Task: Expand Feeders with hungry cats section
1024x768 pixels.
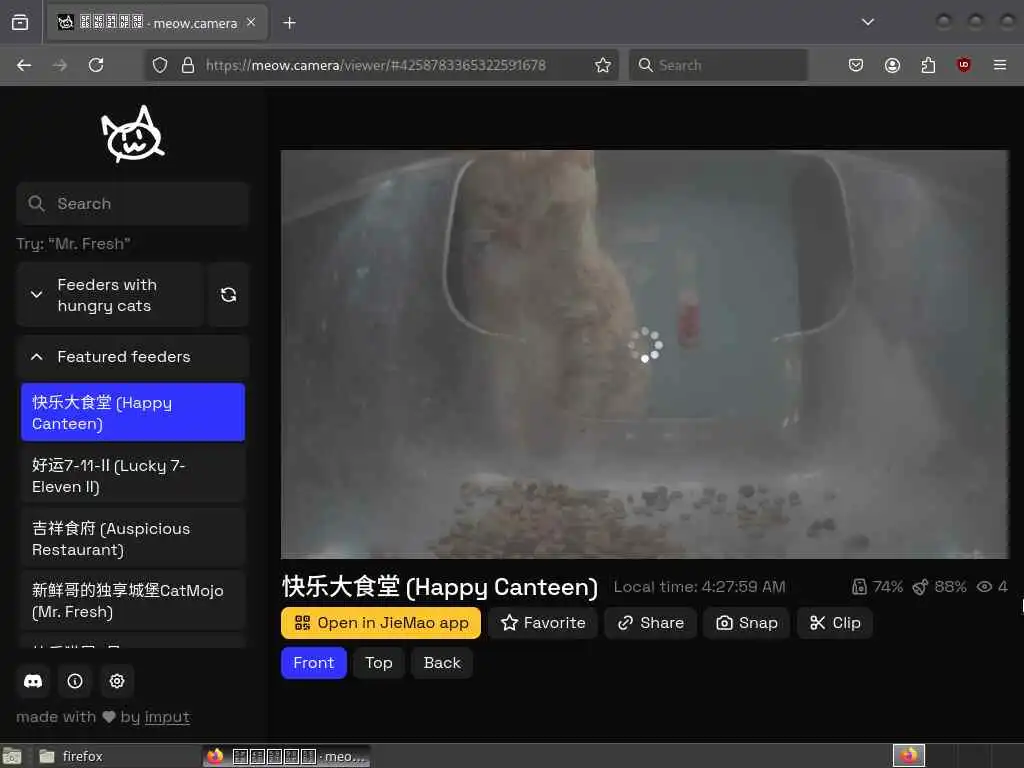Action: point(110,295)
